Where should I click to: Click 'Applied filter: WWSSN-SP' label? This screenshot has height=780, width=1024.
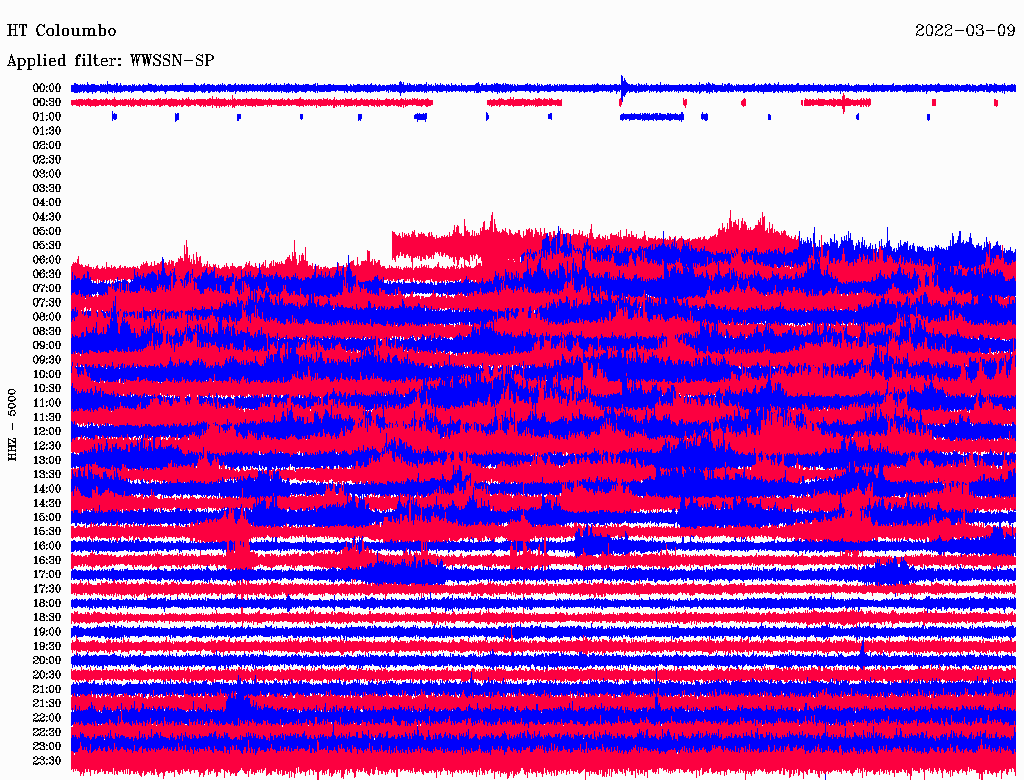[x=110, y=61]
